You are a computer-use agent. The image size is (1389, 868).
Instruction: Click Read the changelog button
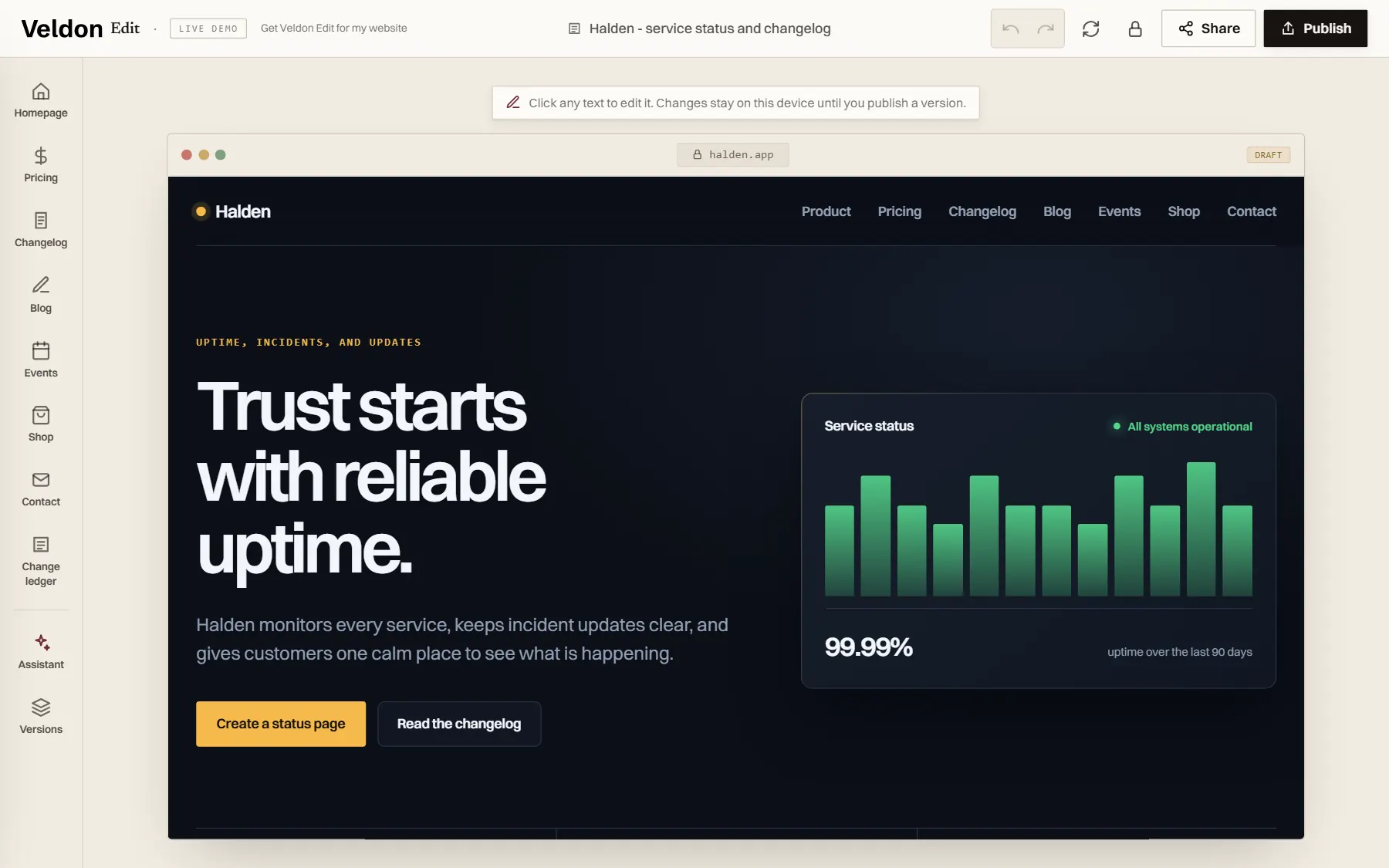(459, 724)
